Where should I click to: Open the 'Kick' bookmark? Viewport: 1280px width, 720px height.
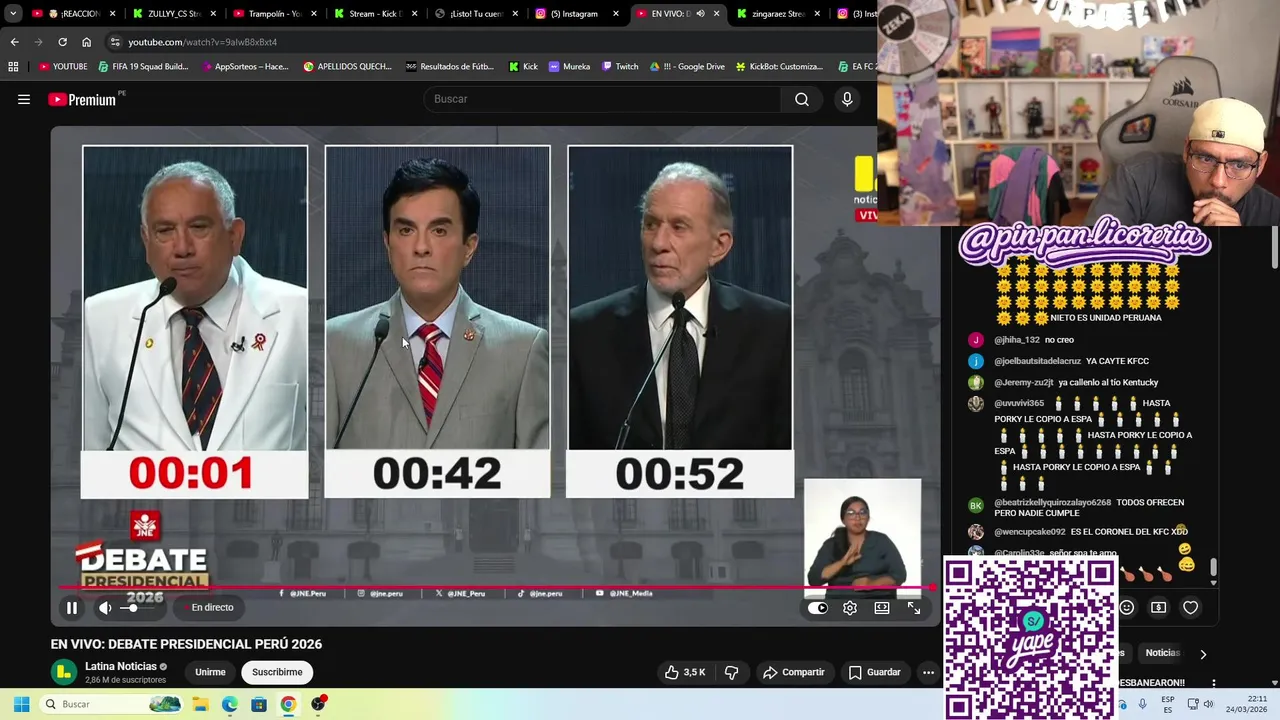(523, 67)
